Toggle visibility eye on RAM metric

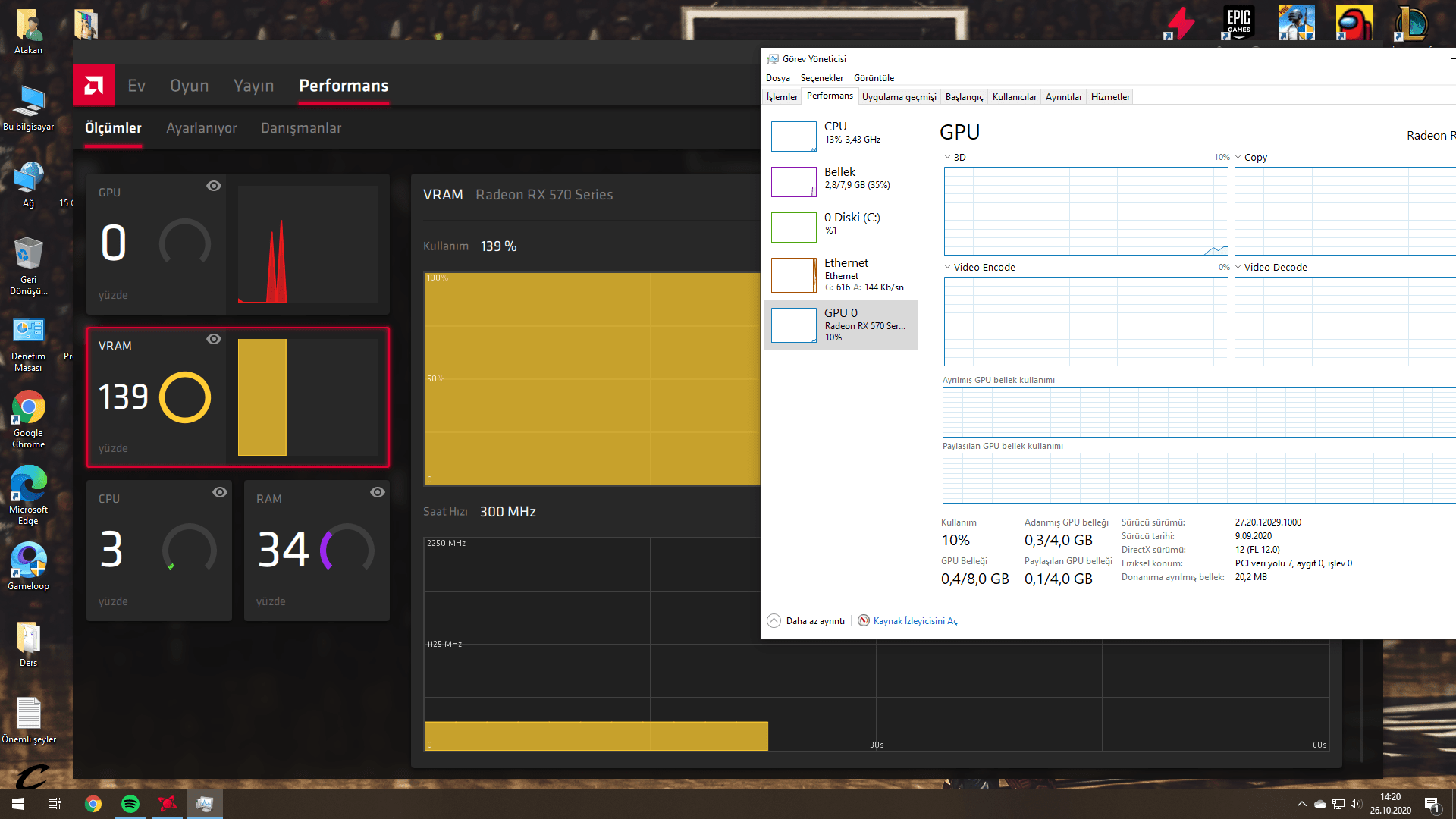(377, 492)
